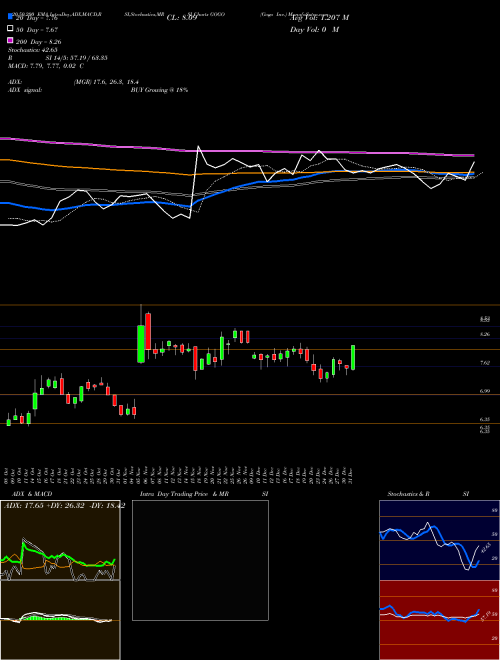Click the 'Stochastics: 42.63' readout
500x660 pixels.
click(x=33, y=50)
